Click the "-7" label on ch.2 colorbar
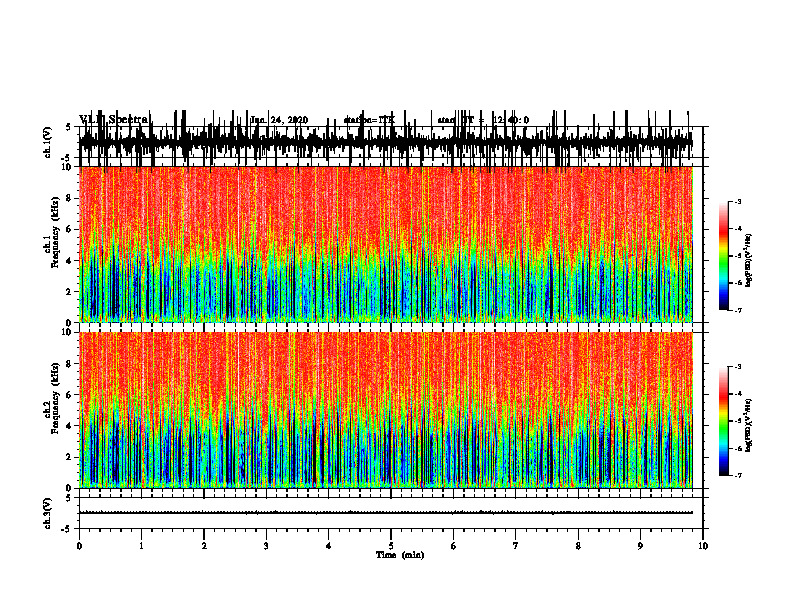 (x=738, y=475)
